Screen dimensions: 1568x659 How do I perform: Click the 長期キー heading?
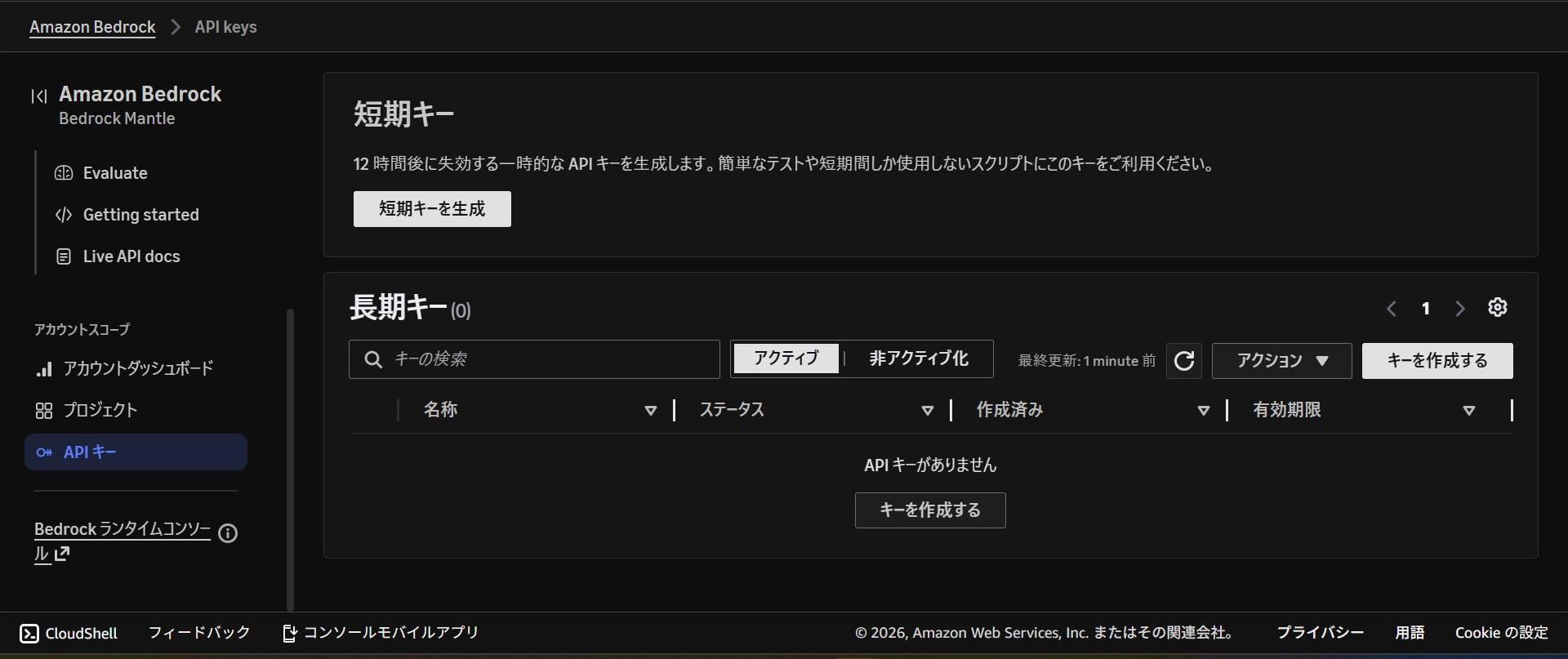[x=399, y=308]
